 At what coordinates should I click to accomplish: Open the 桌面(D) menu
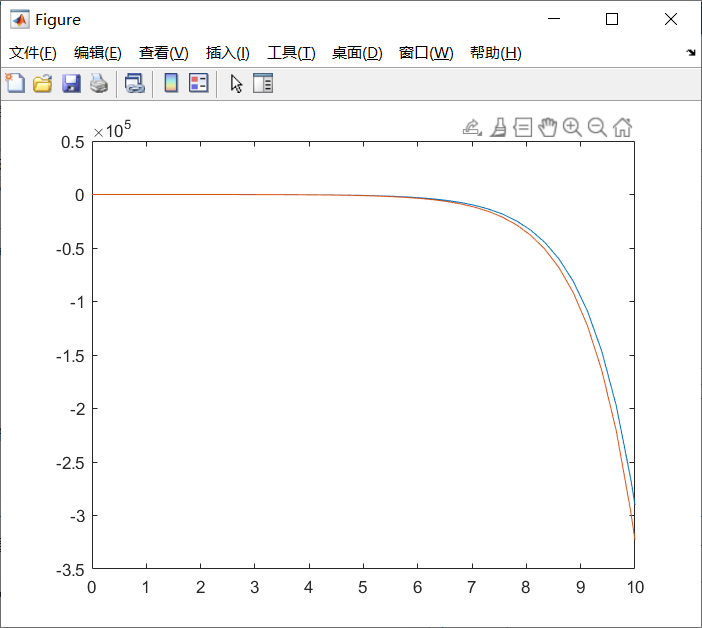click(x=357, y=53)
